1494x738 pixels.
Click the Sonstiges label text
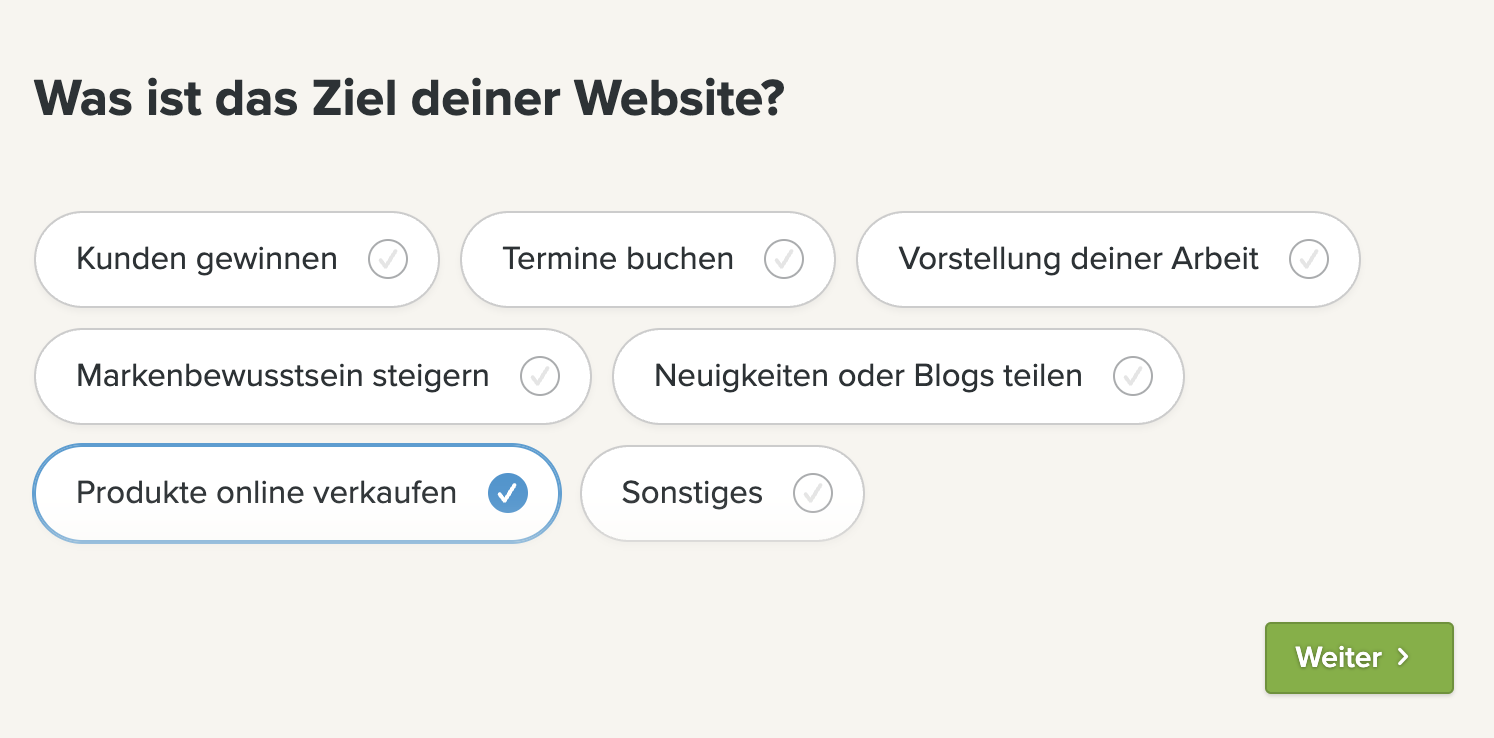click(x=692, y=493)
